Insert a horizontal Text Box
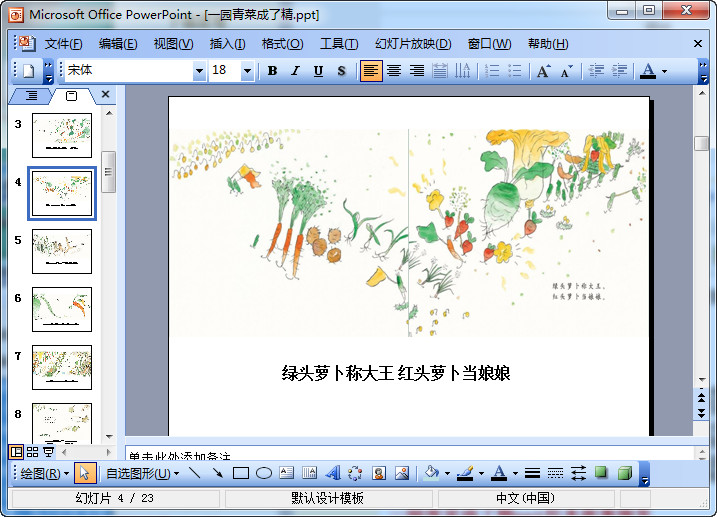The height and width of the screenshot is (517, 717). [x=287, y=473]
